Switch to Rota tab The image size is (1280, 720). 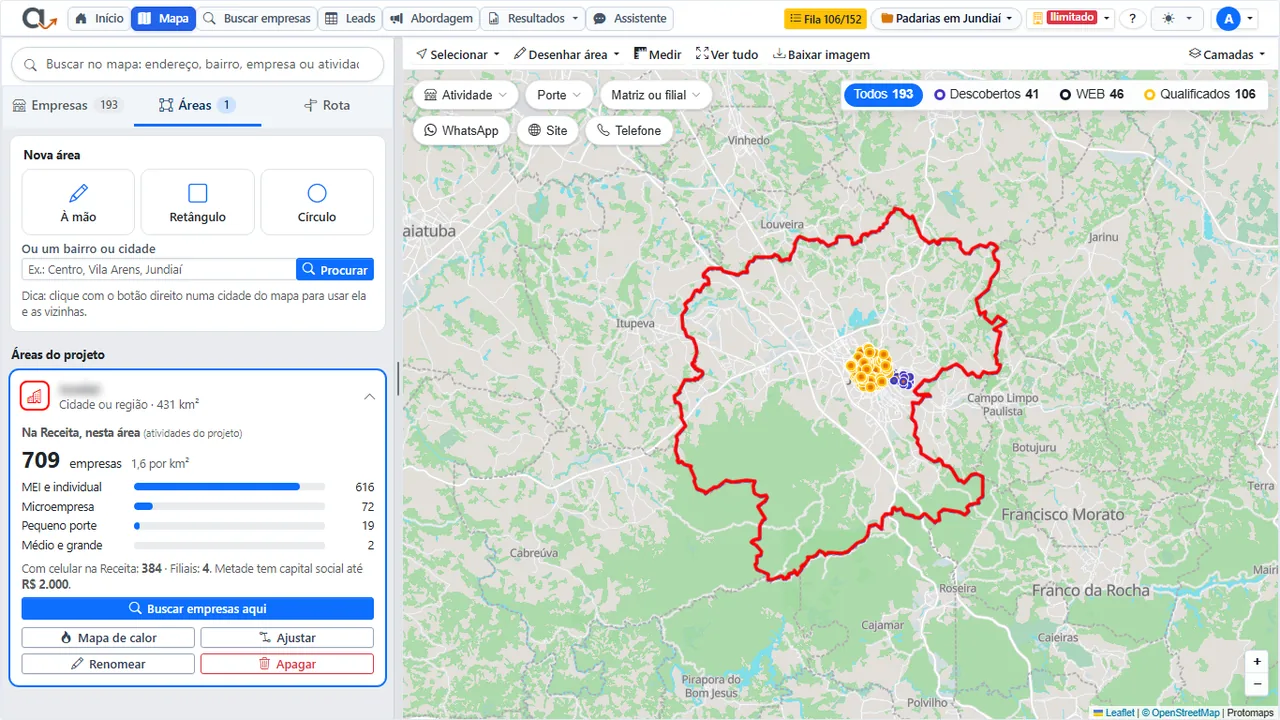pyautogui.click(x=326, y=105)
